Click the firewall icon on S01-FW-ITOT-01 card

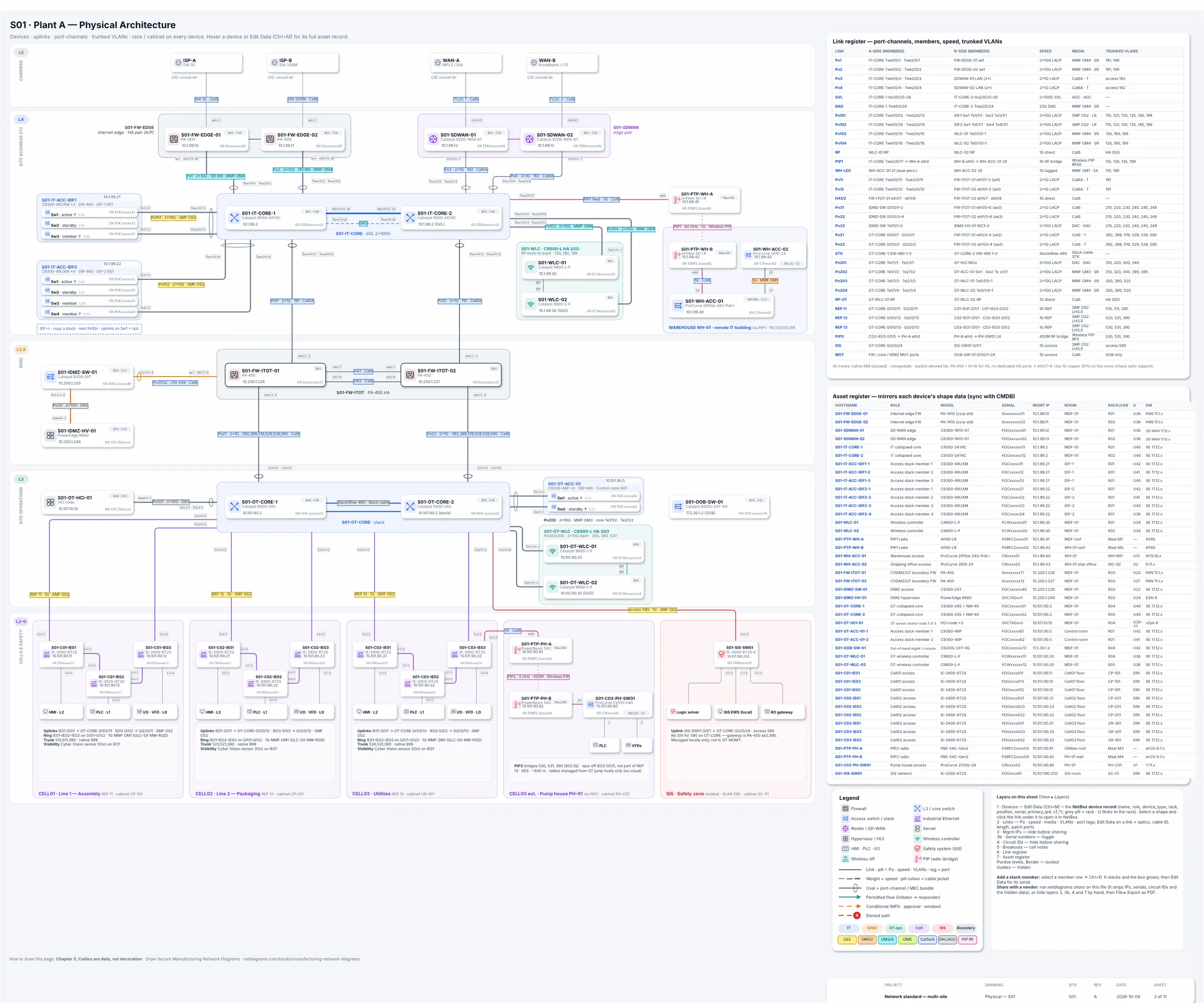[234, 375]
